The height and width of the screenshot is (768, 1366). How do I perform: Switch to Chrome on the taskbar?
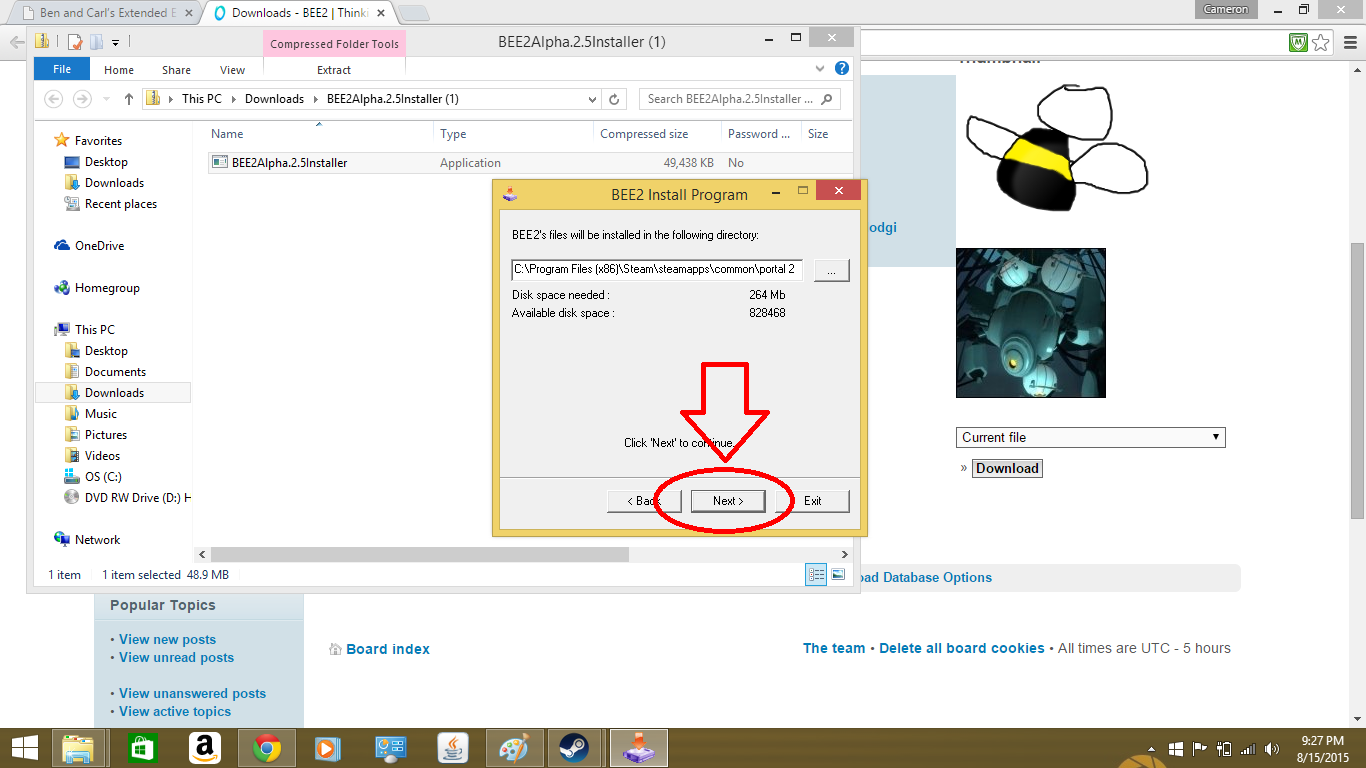(266, 748)
